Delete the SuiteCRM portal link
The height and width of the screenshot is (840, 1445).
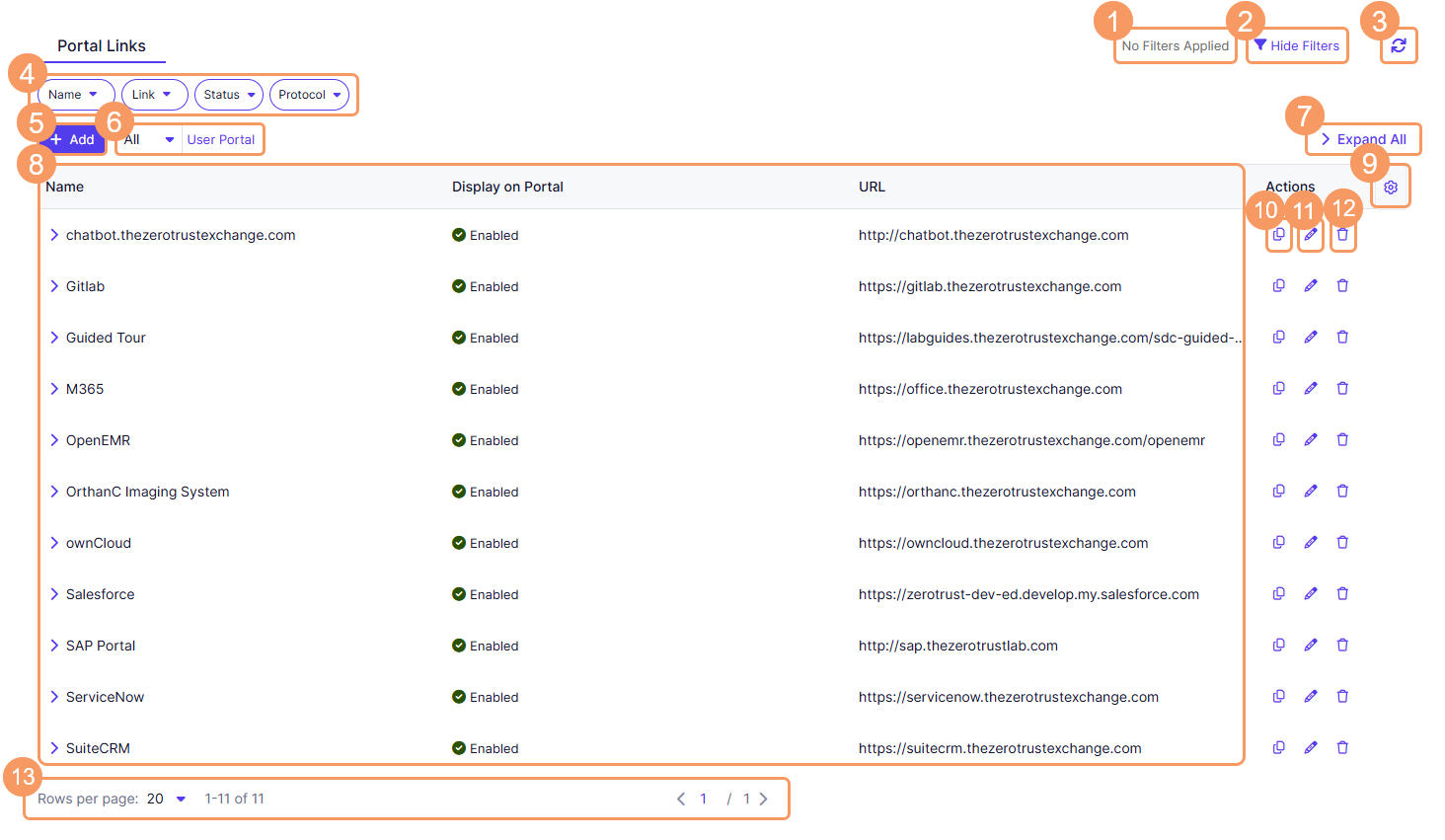tap(1342, 748)
